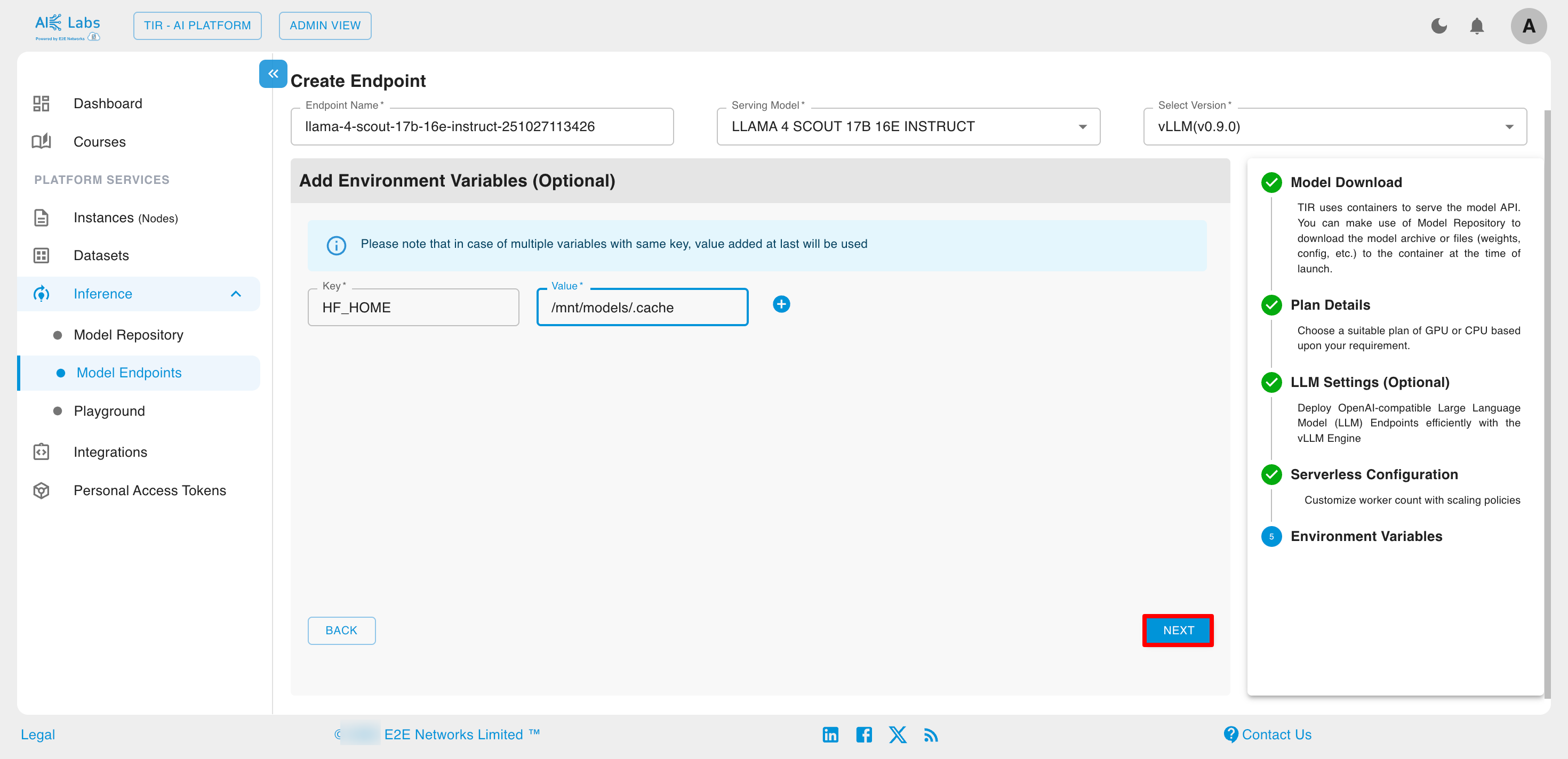Click the Inference menu label
The height and width of the screenshot is (759, 1568).
(103, 294)
